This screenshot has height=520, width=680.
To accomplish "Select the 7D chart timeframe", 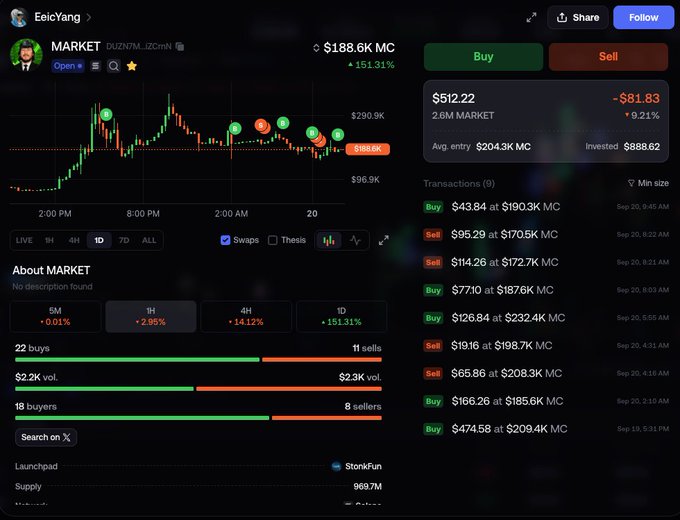I will (124, 240).
